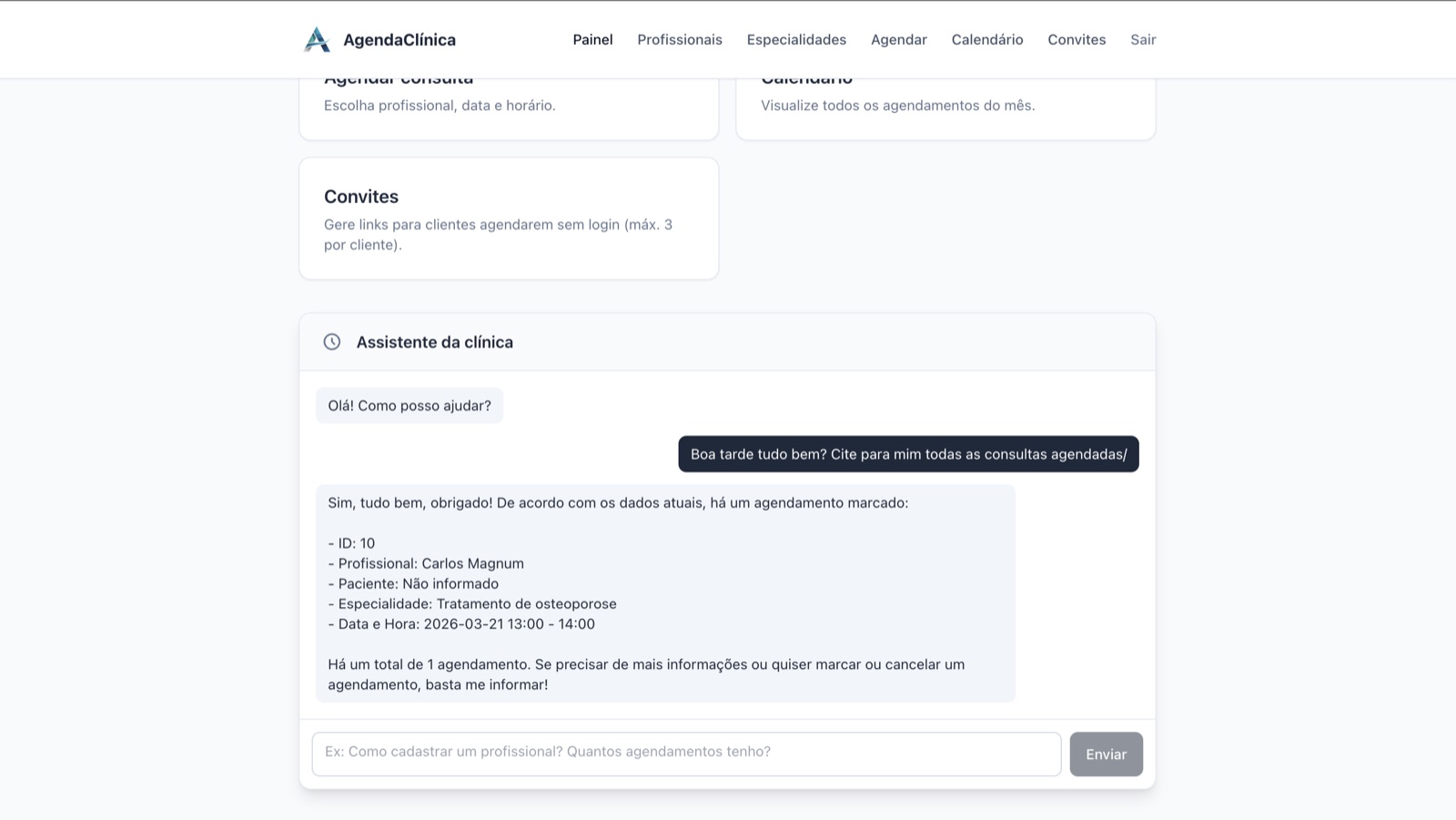Open Especialidades in the top navigation
This screenshot has height=820, width=1456.
click(796, 39)
